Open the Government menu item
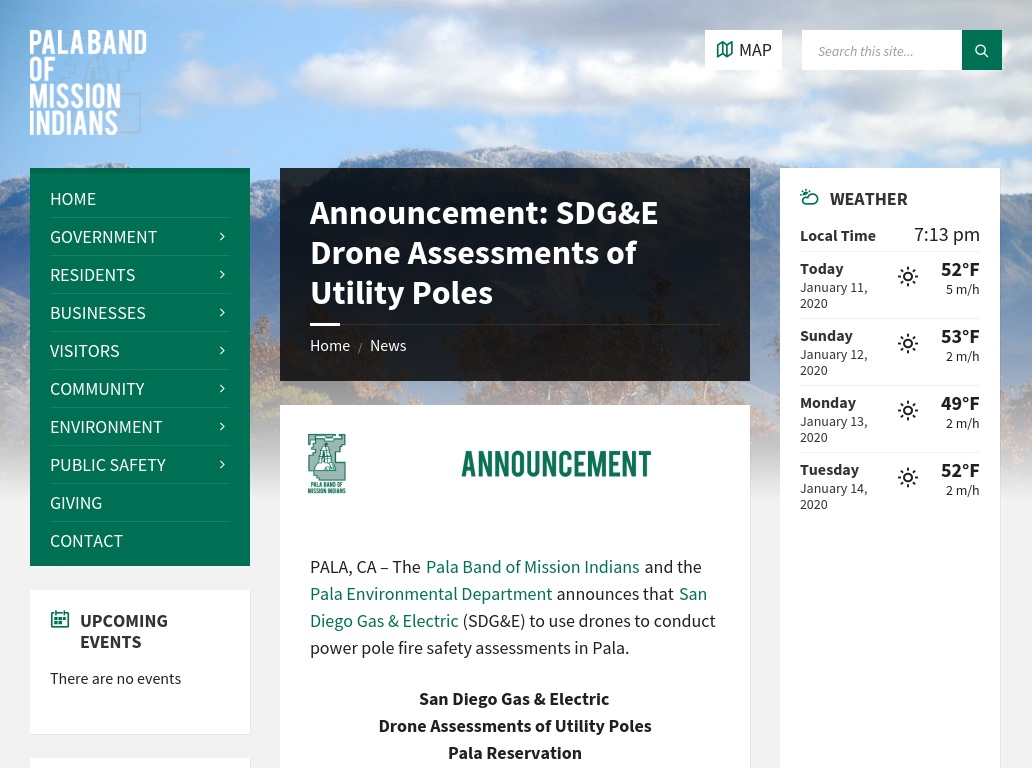 103,238
